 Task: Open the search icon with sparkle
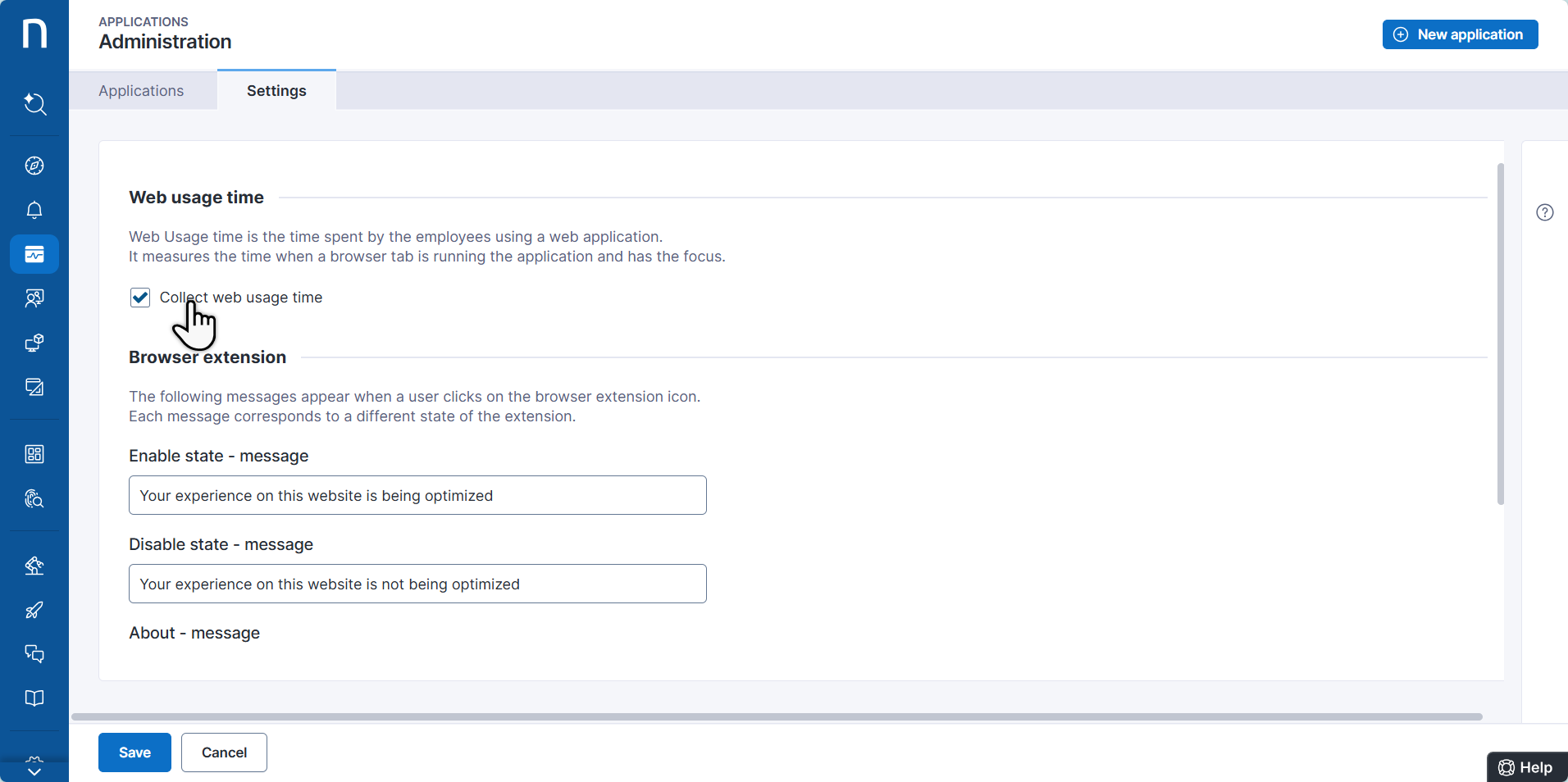tap(34, 104)
